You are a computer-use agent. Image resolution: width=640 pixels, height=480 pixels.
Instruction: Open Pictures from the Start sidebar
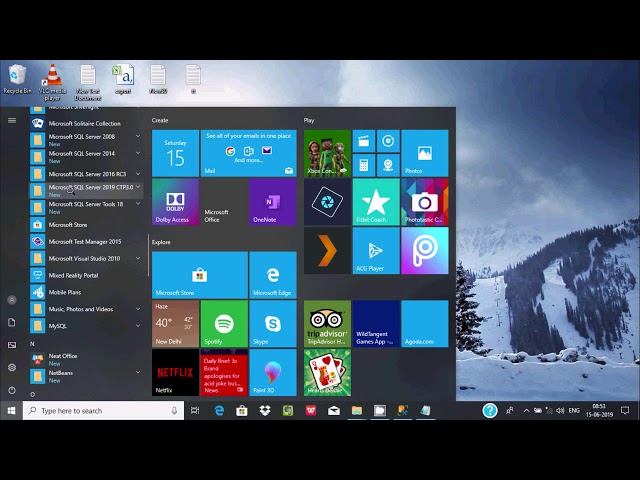click(x=12, y=345)
